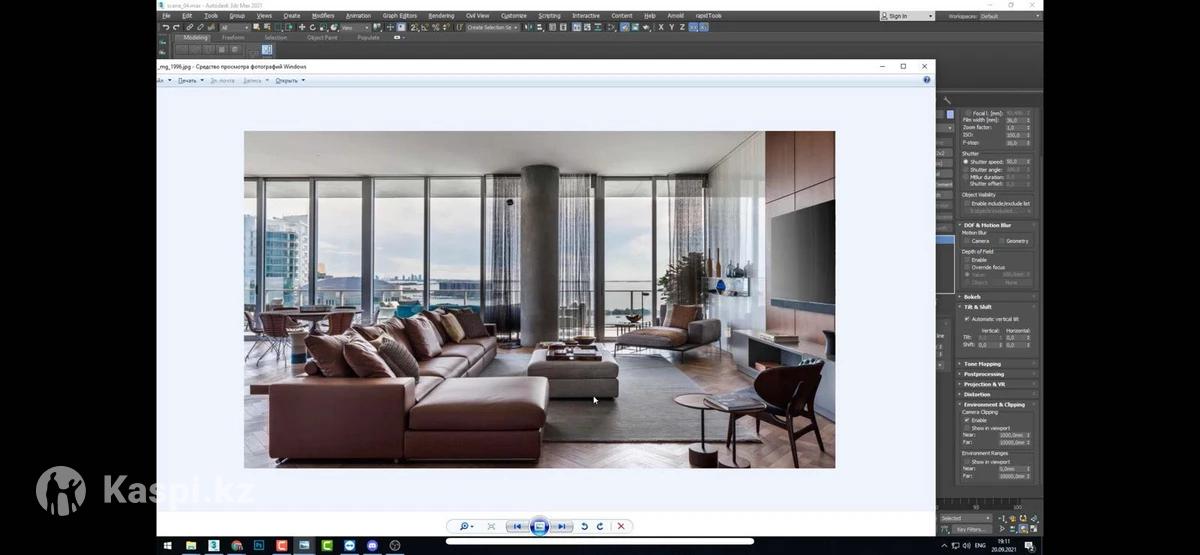Go to the previous photo
The image size is (1200, 555).
coord(517,526)
